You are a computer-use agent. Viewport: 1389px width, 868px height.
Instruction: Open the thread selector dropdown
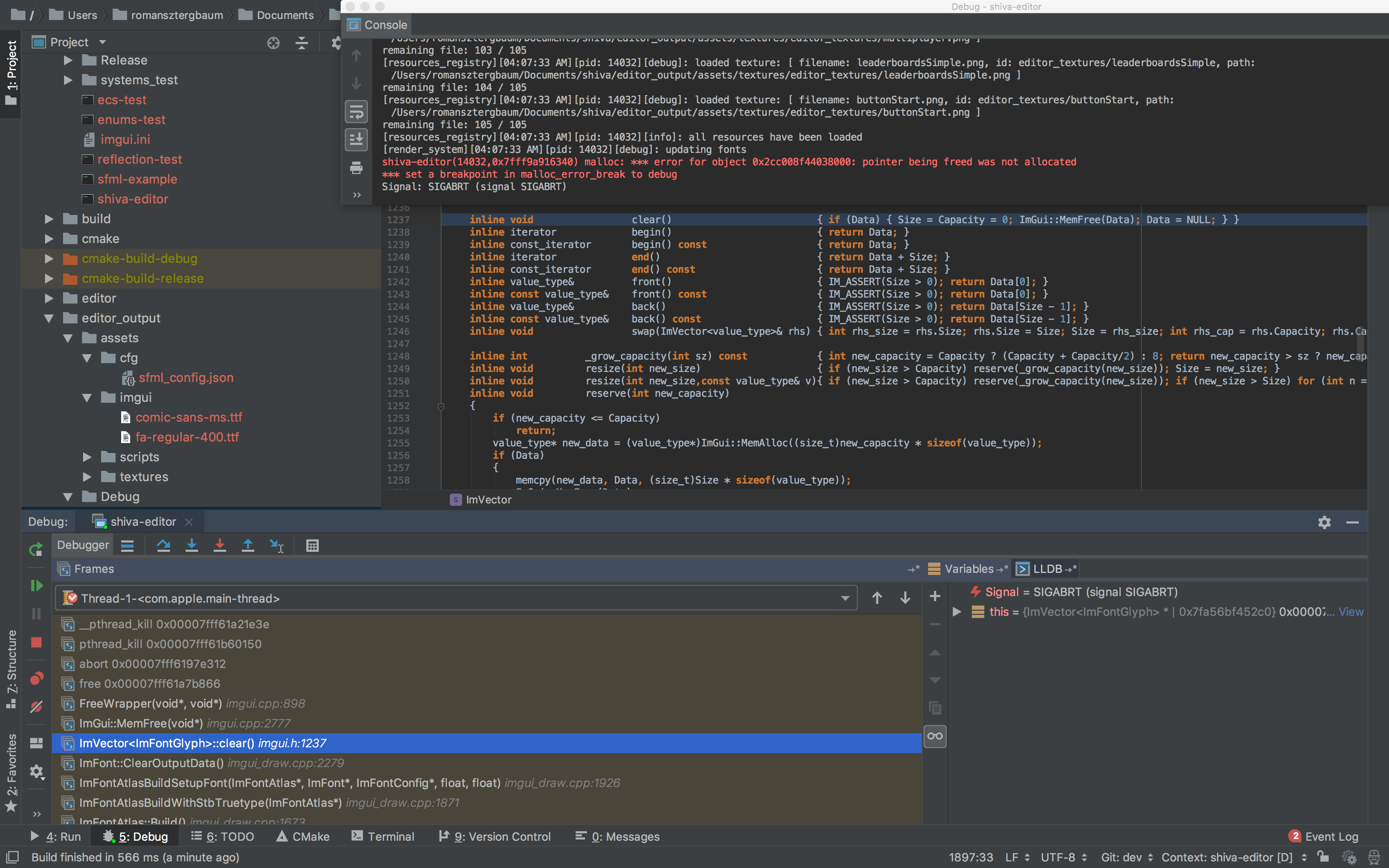pos(845,598)
